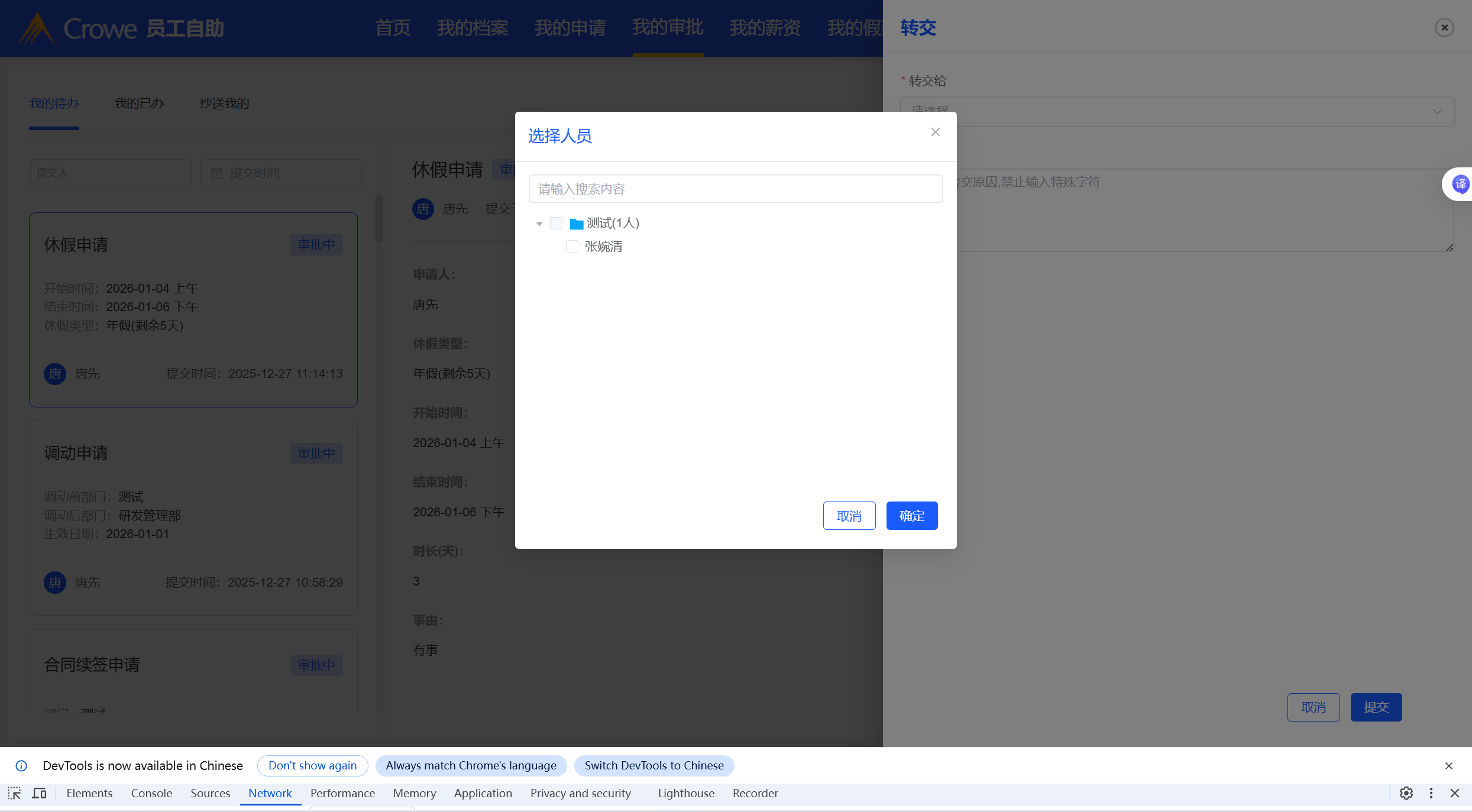Image resolution: width=1472 pixels, height=812 pixels.
Task: Toggle device toolbar icon in DevTools
Action: point(39,793)
